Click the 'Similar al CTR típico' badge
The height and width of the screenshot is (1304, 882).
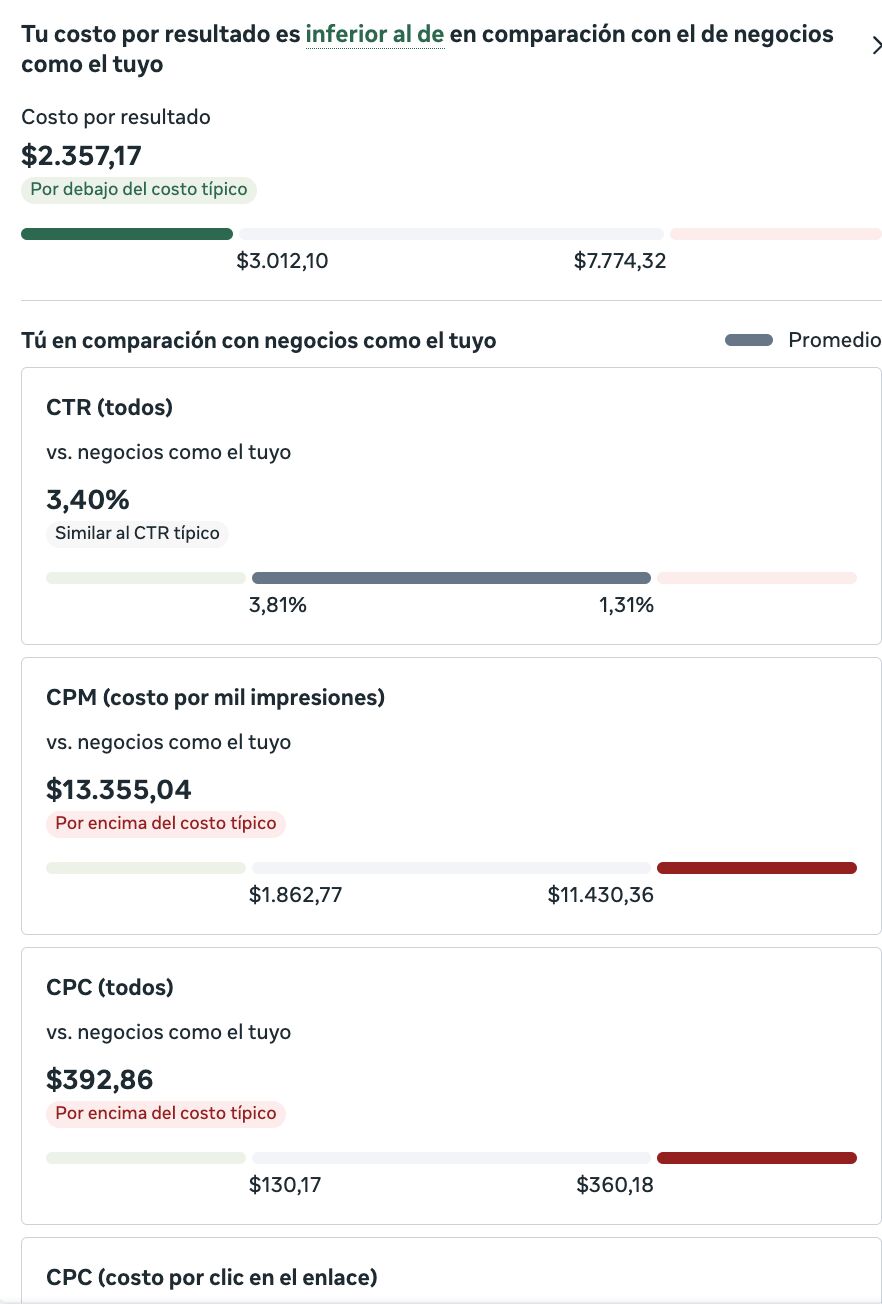pyautogui.click(x=137, y=533)
